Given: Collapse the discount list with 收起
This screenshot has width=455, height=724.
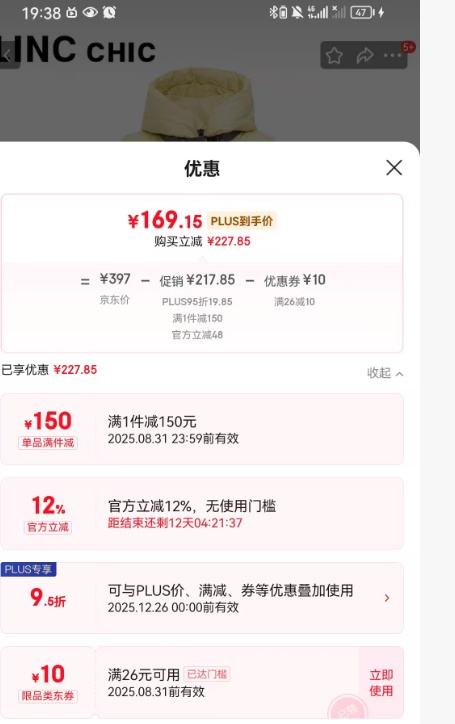Looking at the screenshot, I should pyautogui.click(x=385, y=373).
